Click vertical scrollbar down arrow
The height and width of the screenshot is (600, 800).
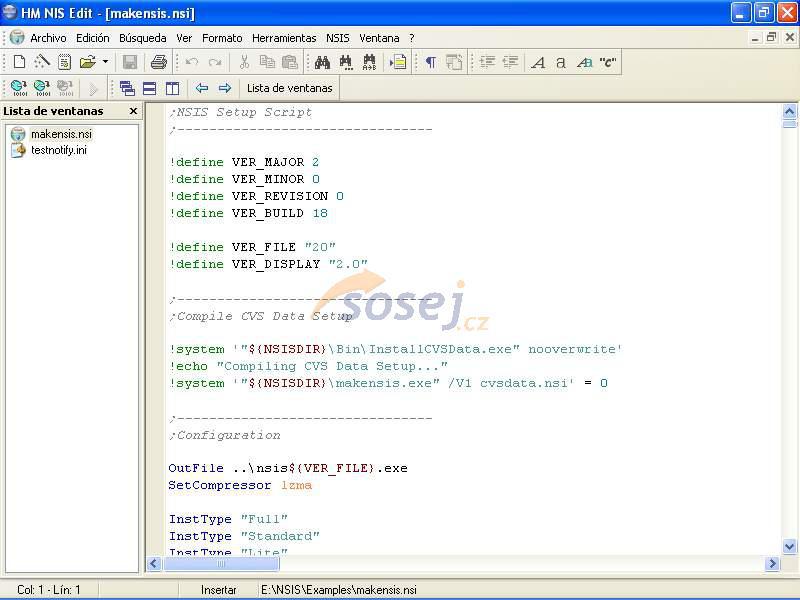tap(789, 546)
